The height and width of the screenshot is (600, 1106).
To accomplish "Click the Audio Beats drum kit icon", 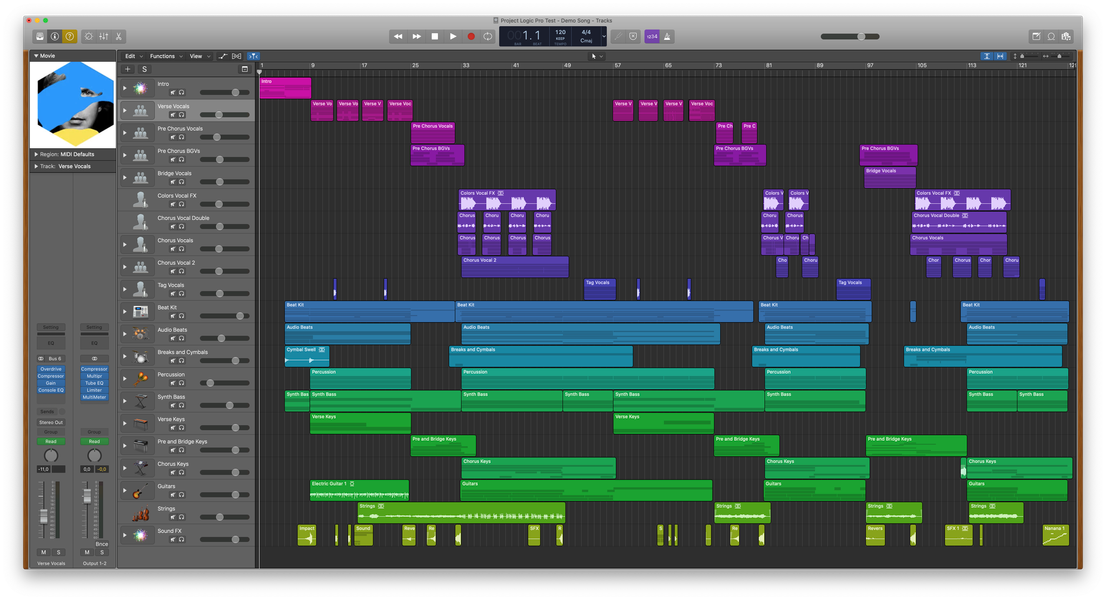I will 141,333.
